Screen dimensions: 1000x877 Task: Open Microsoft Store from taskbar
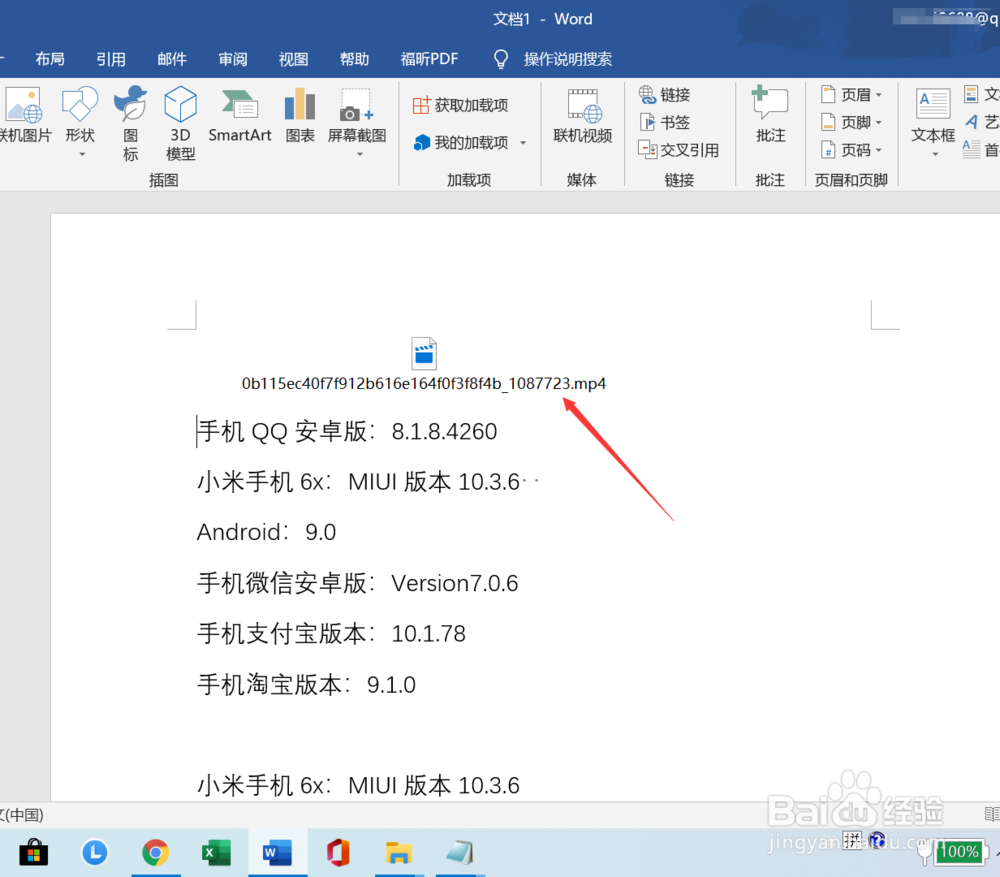(x=33, y=853)
